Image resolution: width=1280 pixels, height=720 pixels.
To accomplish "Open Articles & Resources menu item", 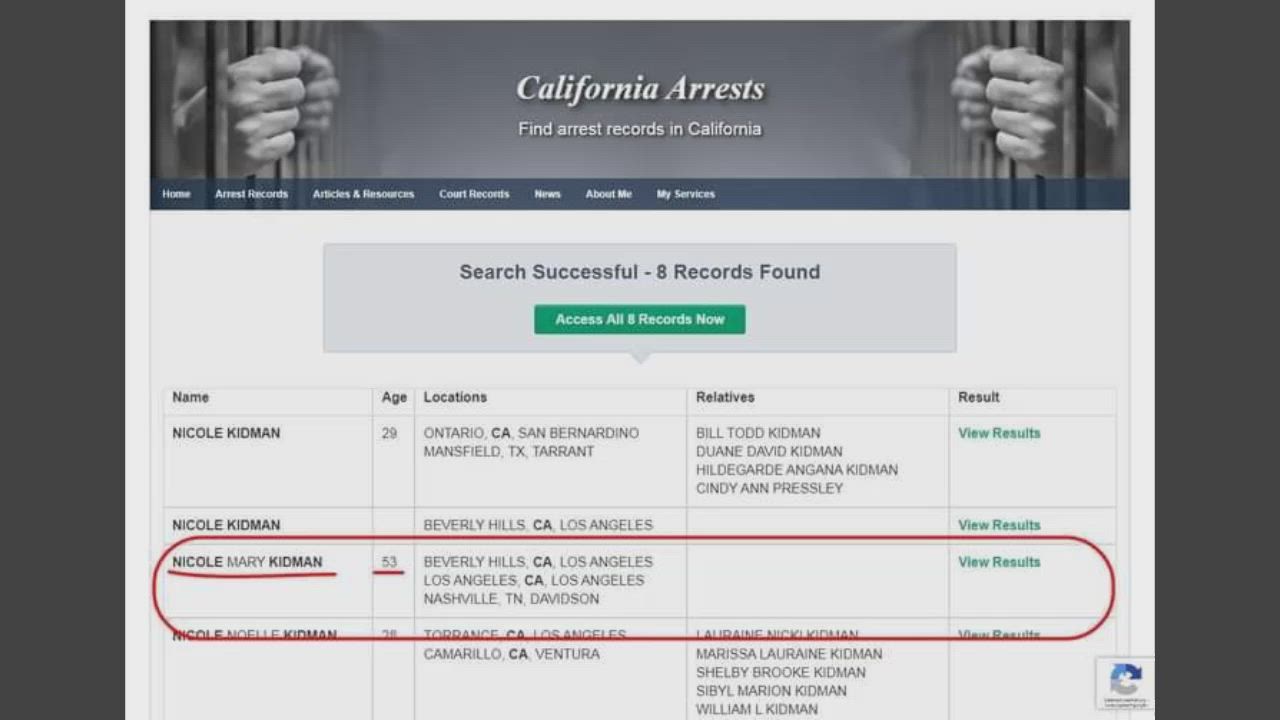I will [x=363, y=194].
